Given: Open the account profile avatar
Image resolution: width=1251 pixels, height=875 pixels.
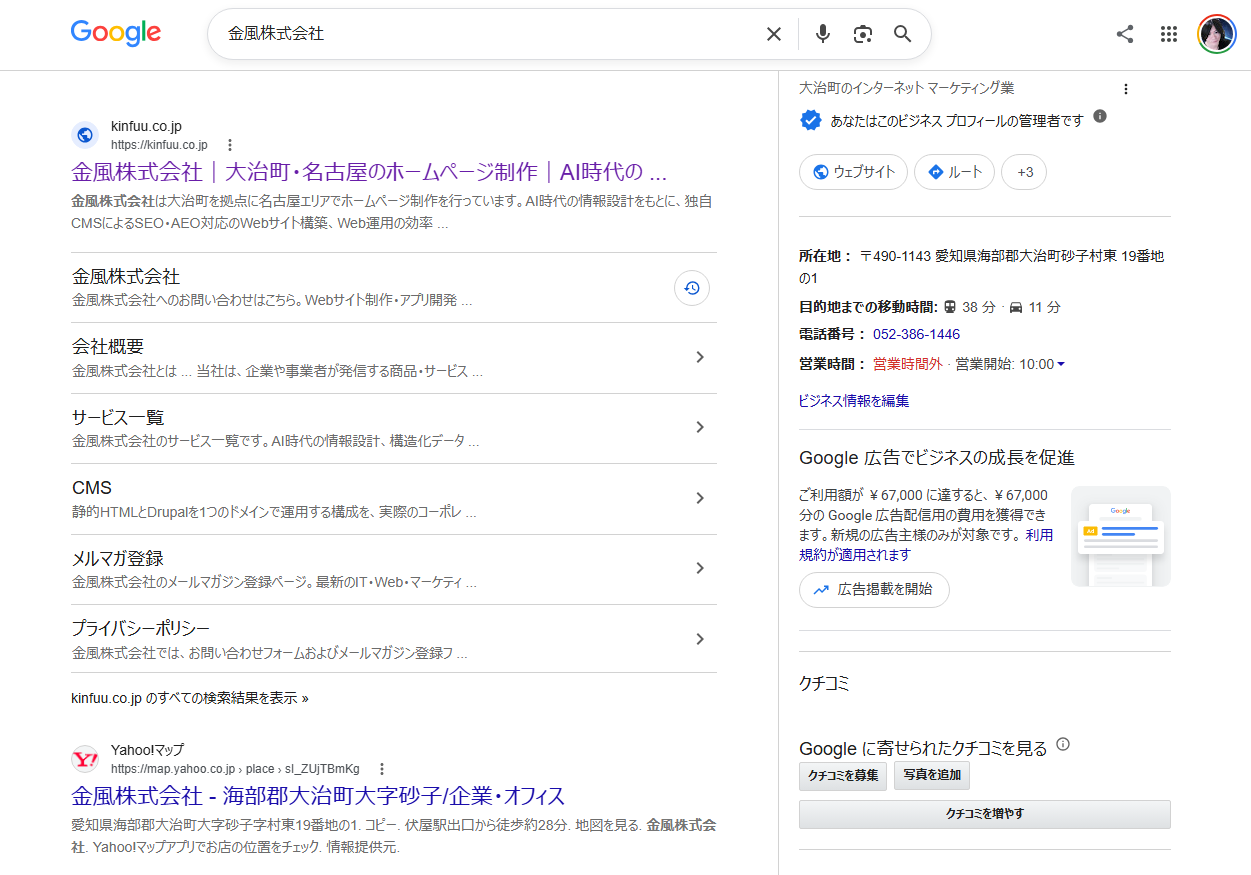Looking at the screenshot, I should 1217,34.
